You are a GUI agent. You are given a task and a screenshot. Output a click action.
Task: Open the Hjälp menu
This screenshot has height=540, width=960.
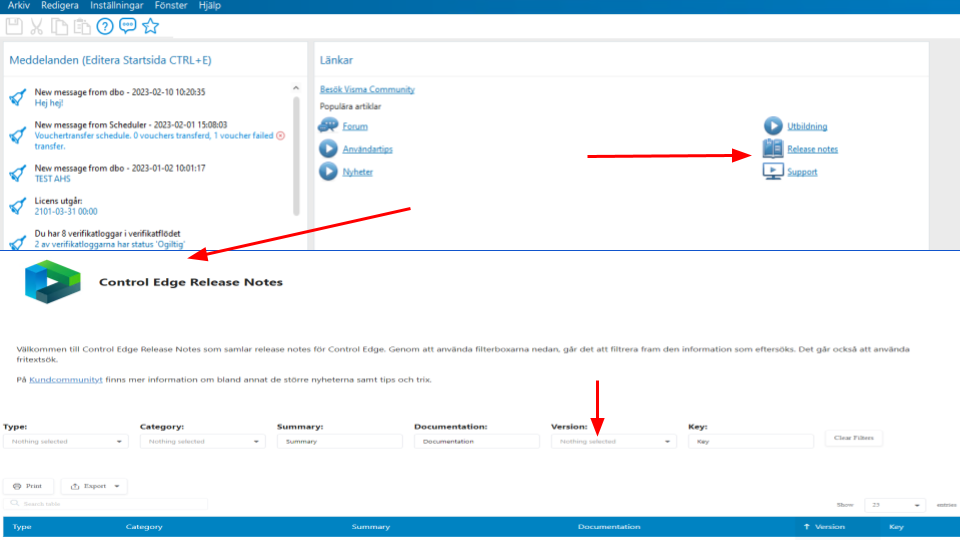pyautogui.click(x=209, y=6)
